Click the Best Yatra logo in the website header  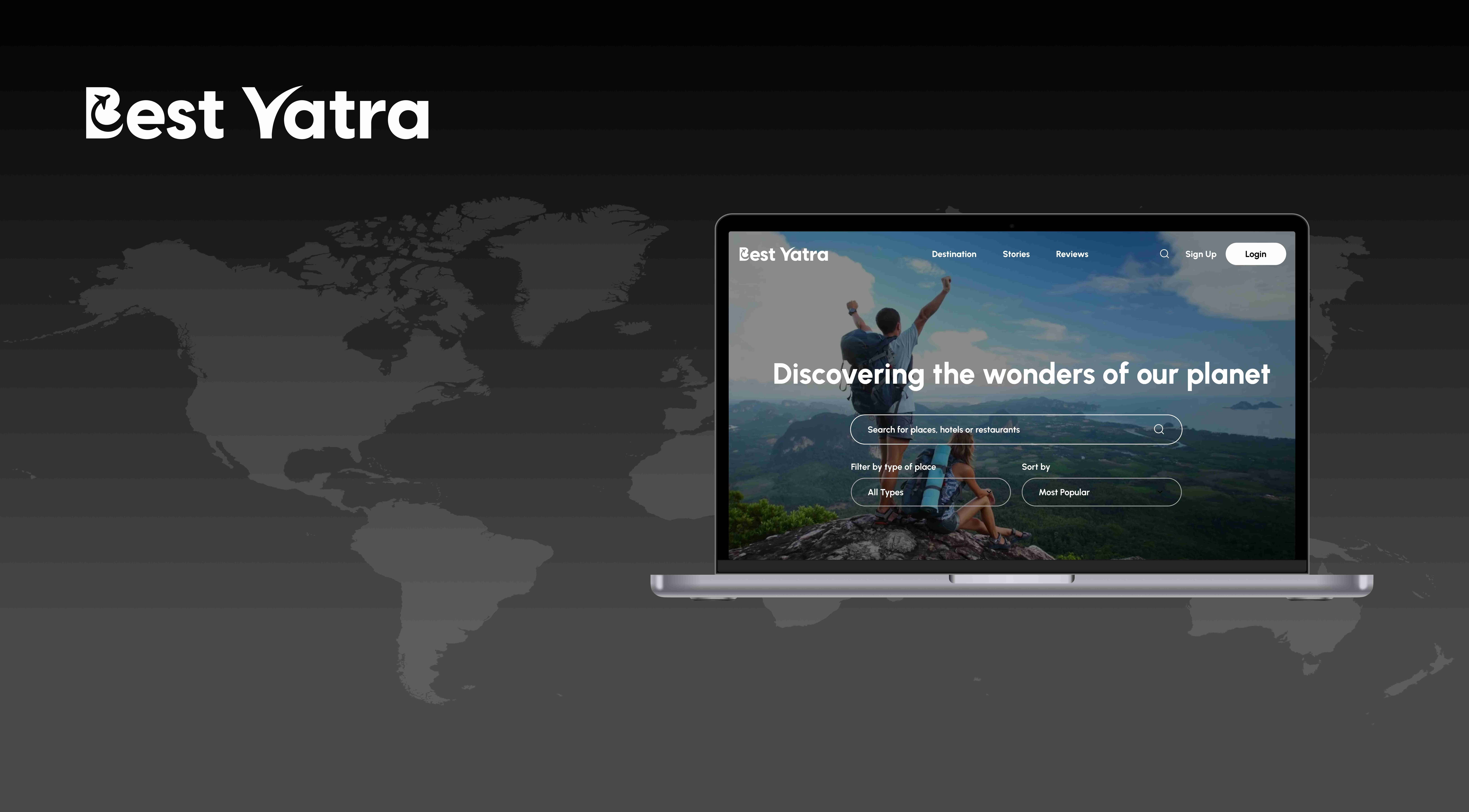[783, 254]
